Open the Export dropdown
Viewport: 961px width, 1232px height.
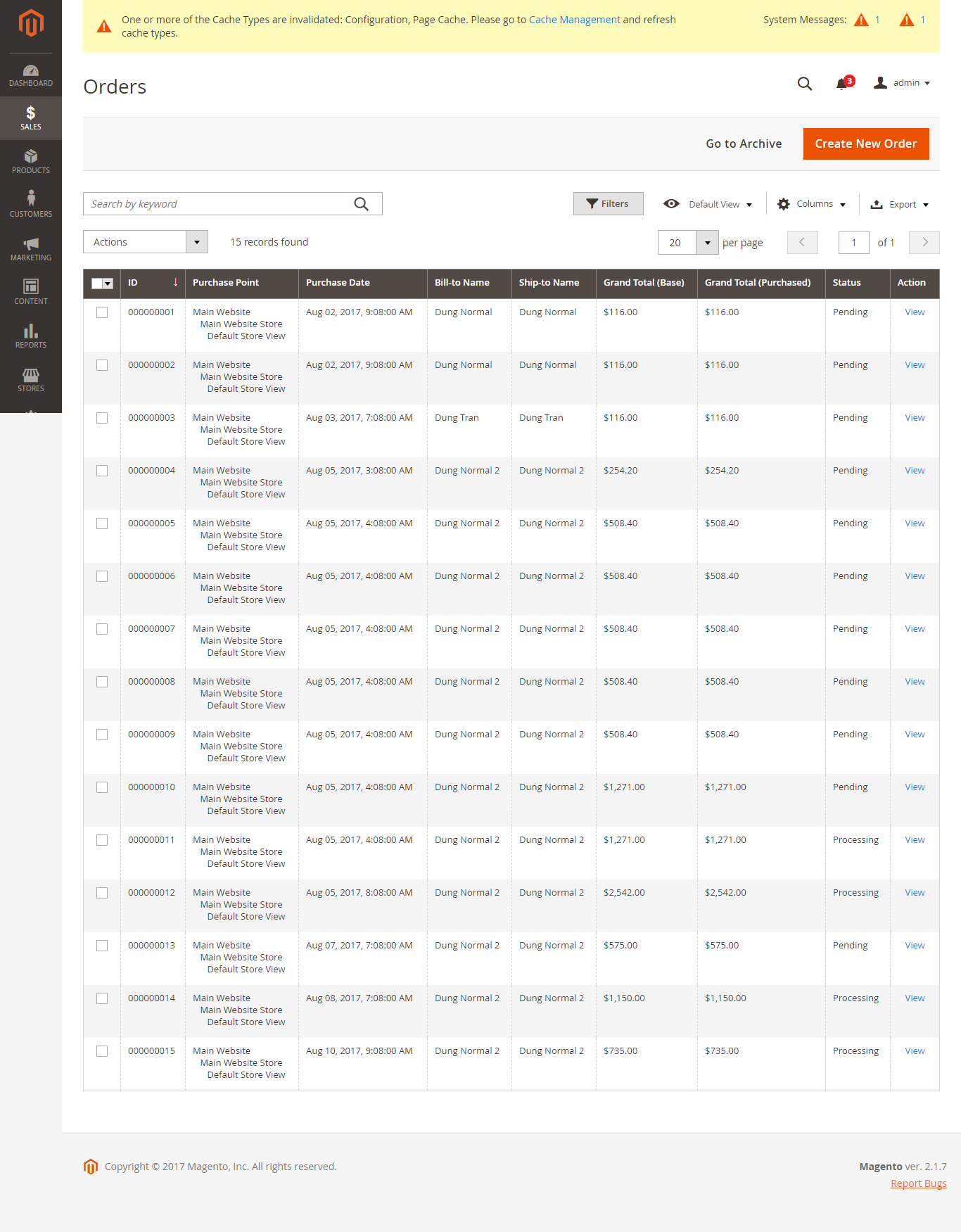click(x=900, y=204)
